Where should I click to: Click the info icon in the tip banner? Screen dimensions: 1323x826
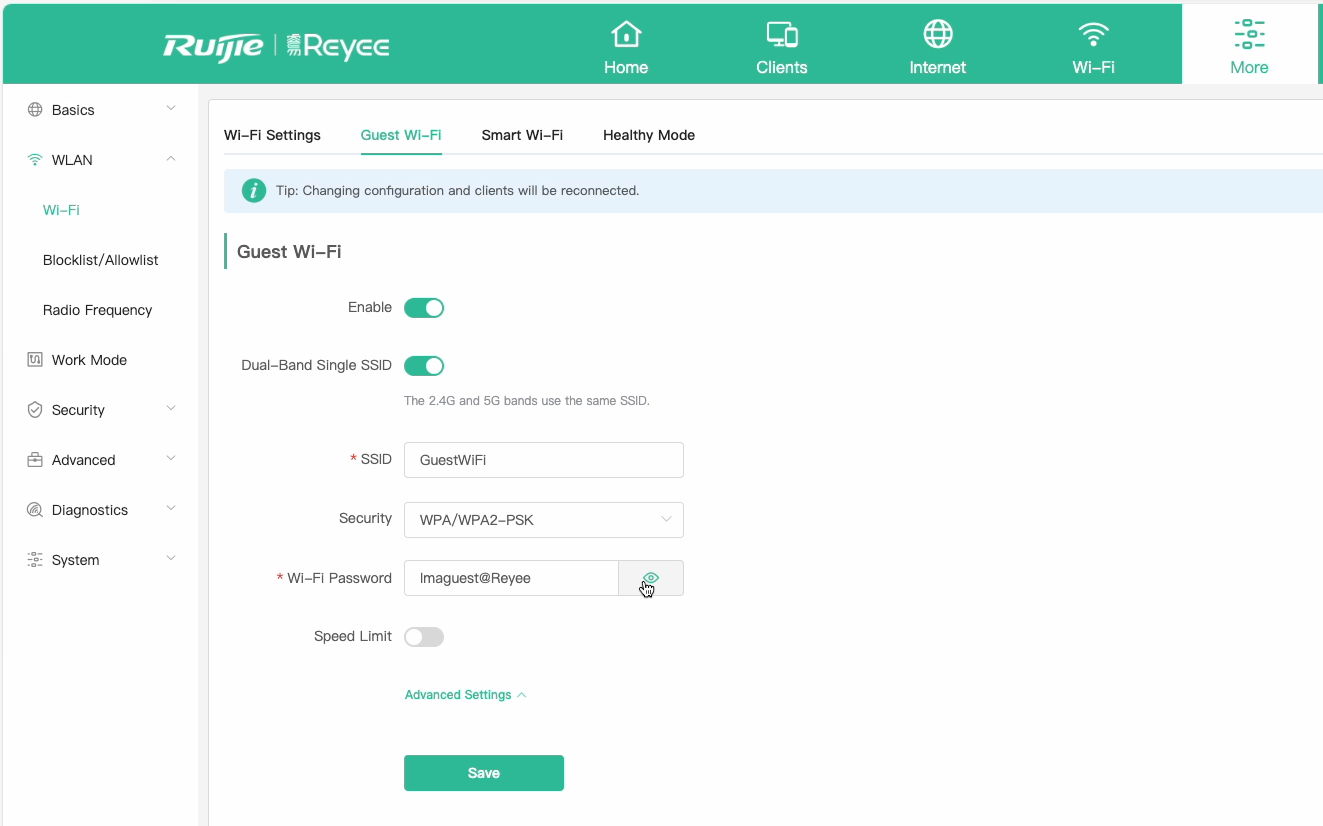(254, 190)
